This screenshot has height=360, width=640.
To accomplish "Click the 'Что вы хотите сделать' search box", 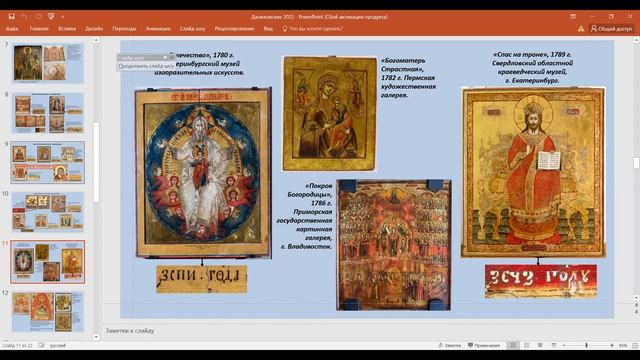I will tap(313, 29).
